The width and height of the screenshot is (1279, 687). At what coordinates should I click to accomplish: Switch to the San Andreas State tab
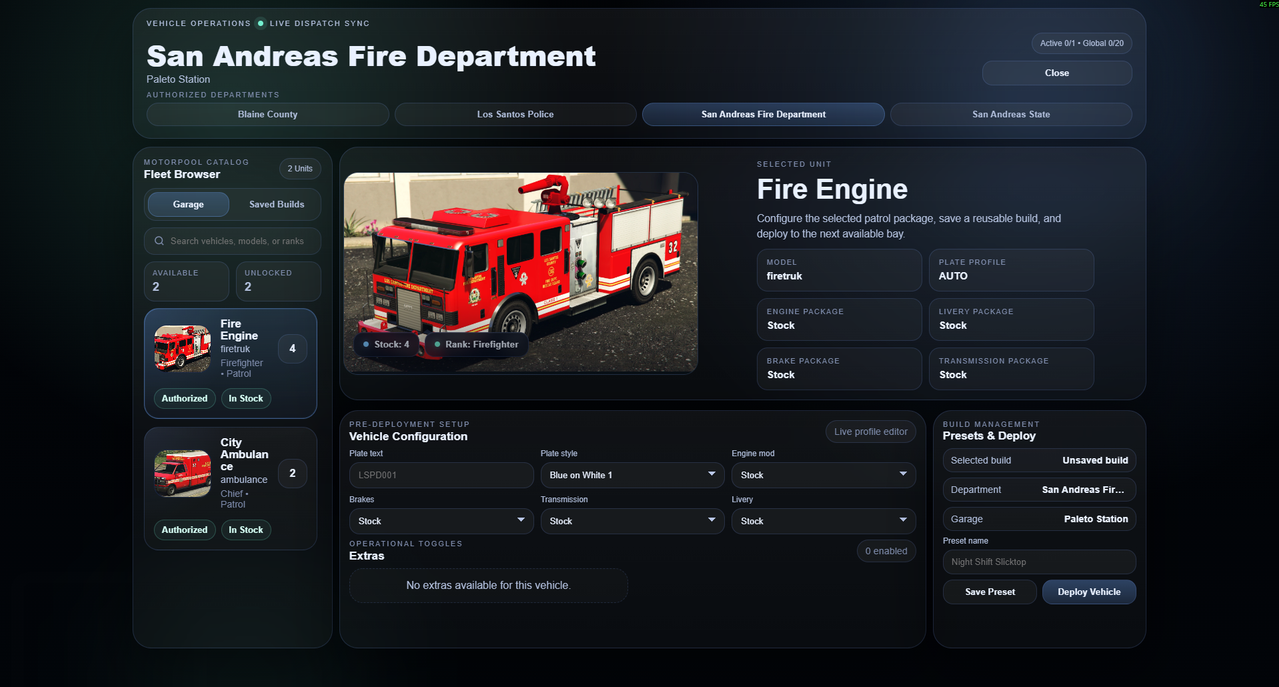click(1011, 114)
